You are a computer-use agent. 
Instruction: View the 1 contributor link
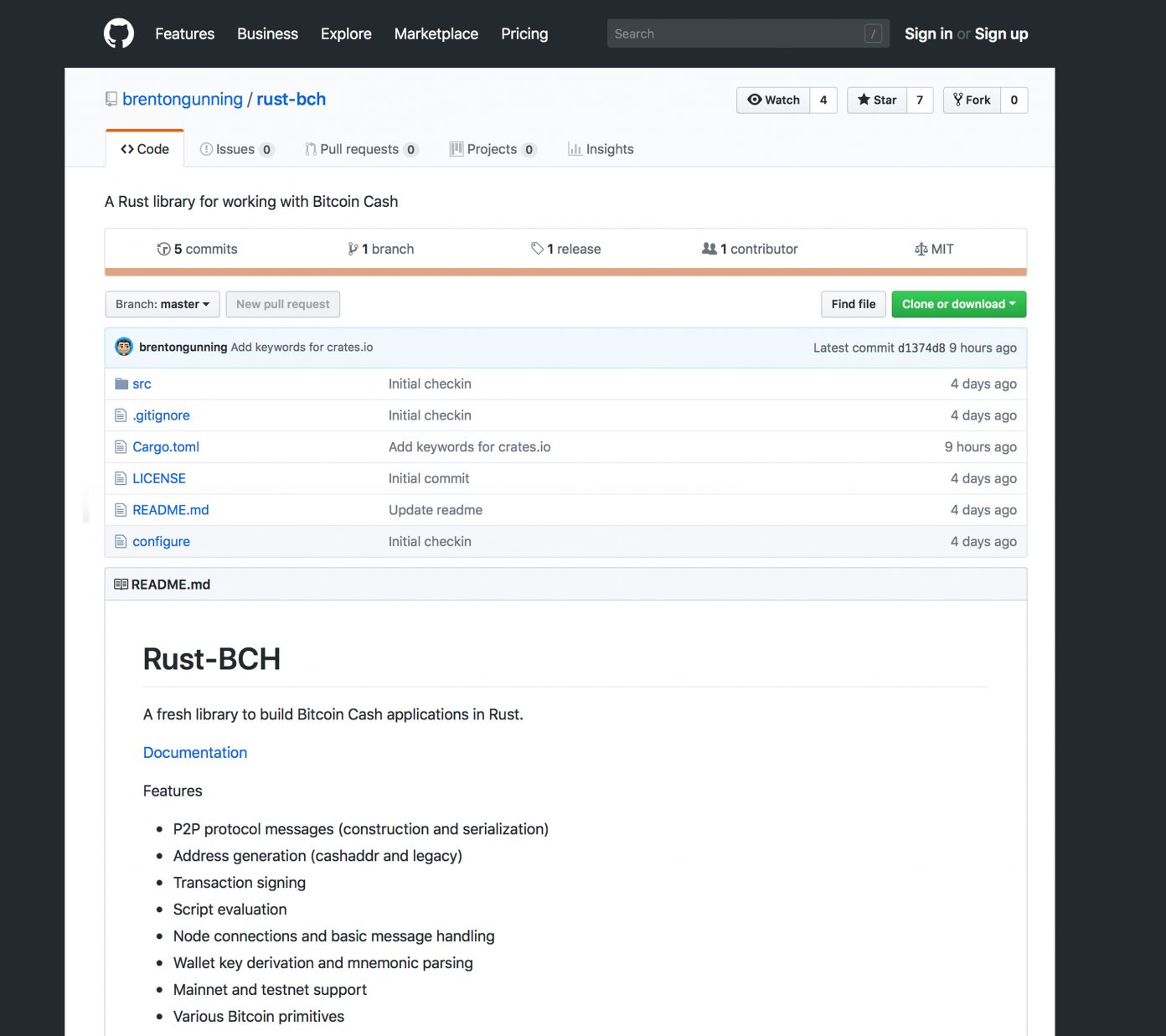pos(750,249)
